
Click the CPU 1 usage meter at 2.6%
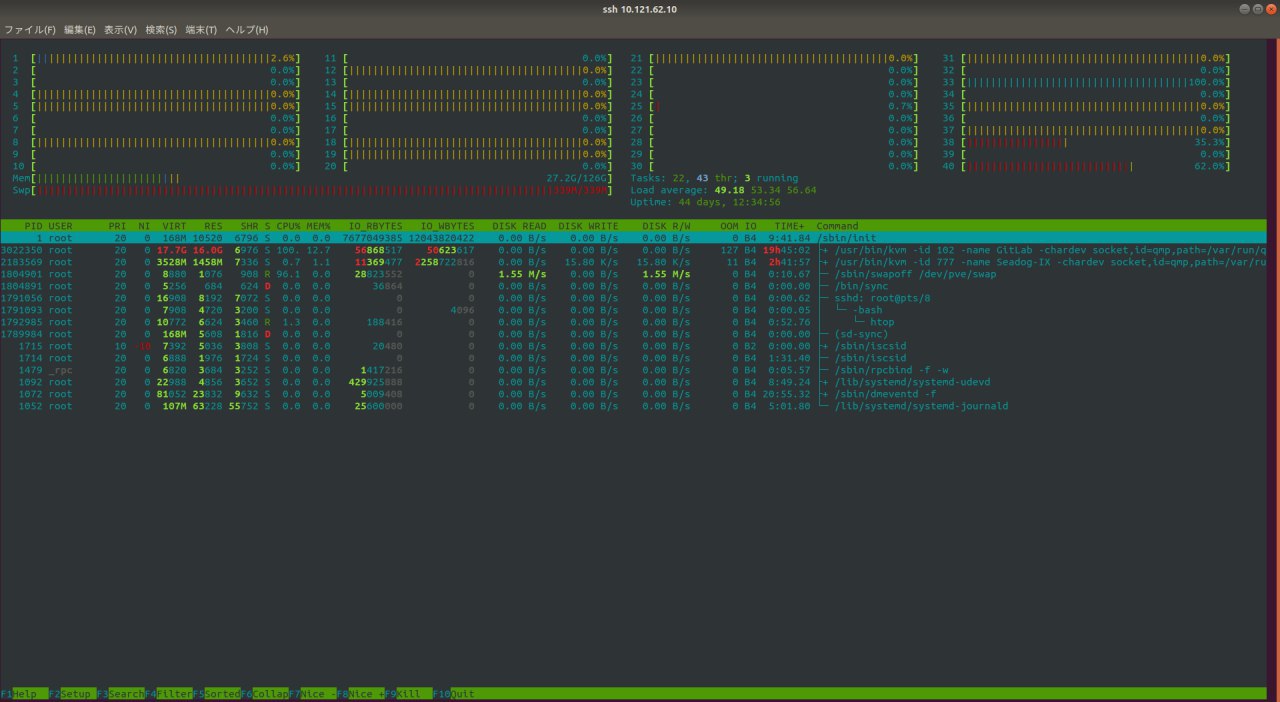156,58
